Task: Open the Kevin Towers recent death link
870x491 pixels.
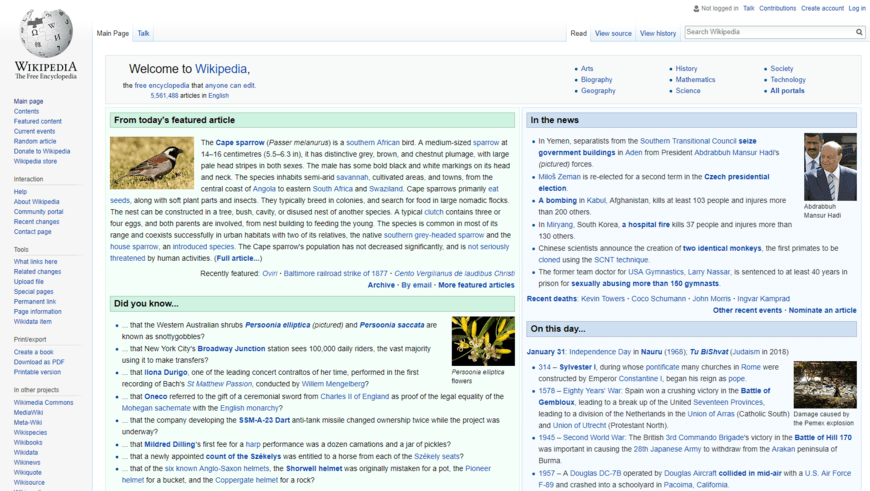Action: pos(603,299)
